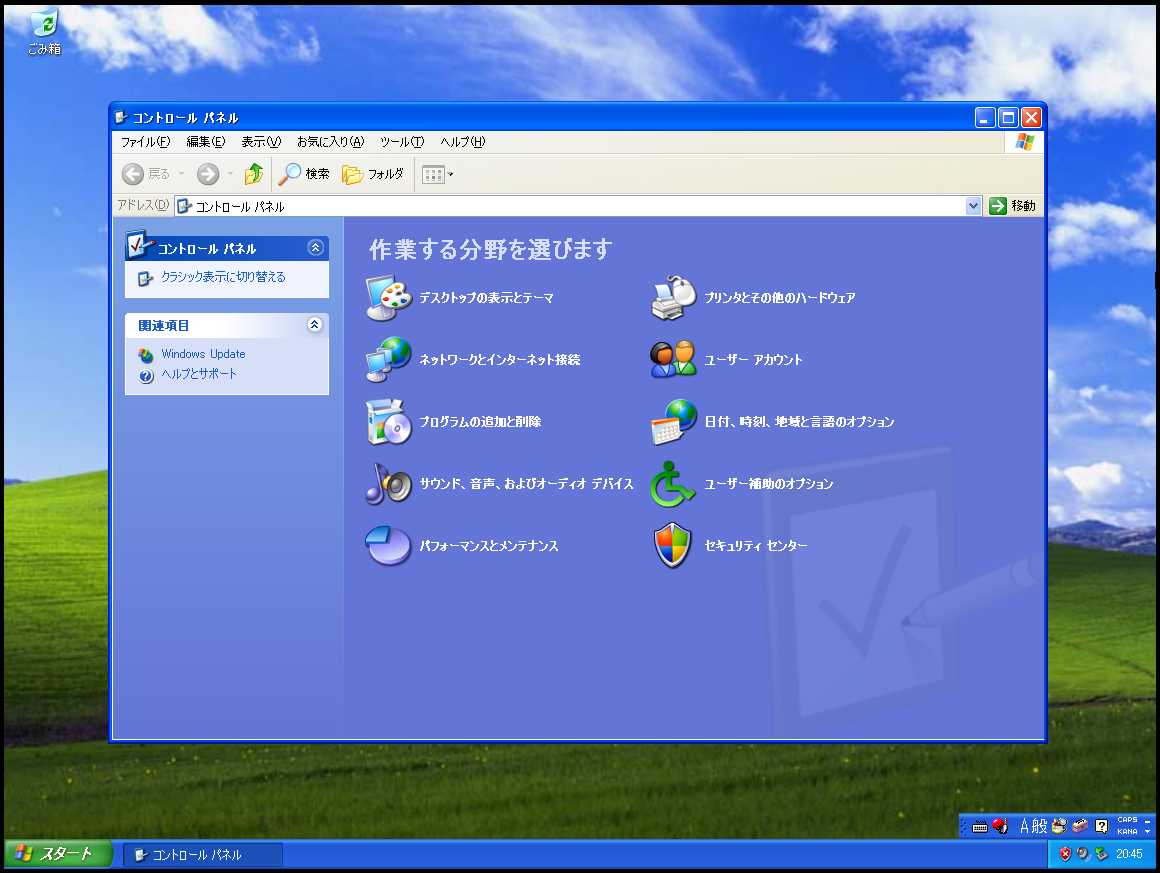The width and height of the screenshot is (1160, 873).
Task: Open the performance and maintenance pie chart icon
Action: (388, 546)
